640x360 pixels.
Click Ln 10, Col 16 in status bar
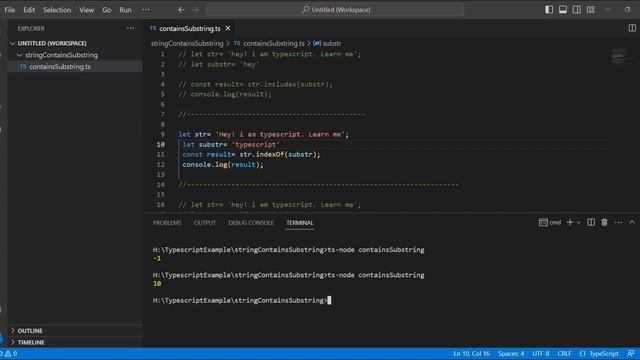click(471, 354)
